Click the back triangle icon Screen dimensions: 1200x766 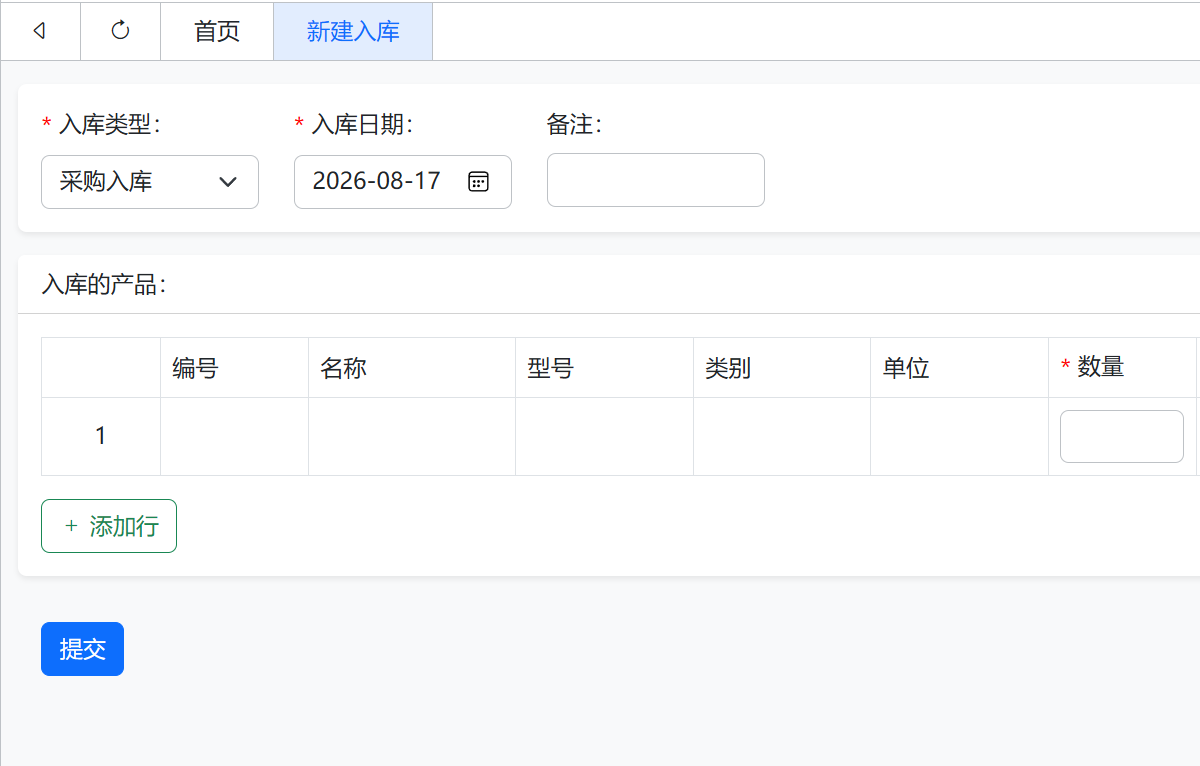40,31
